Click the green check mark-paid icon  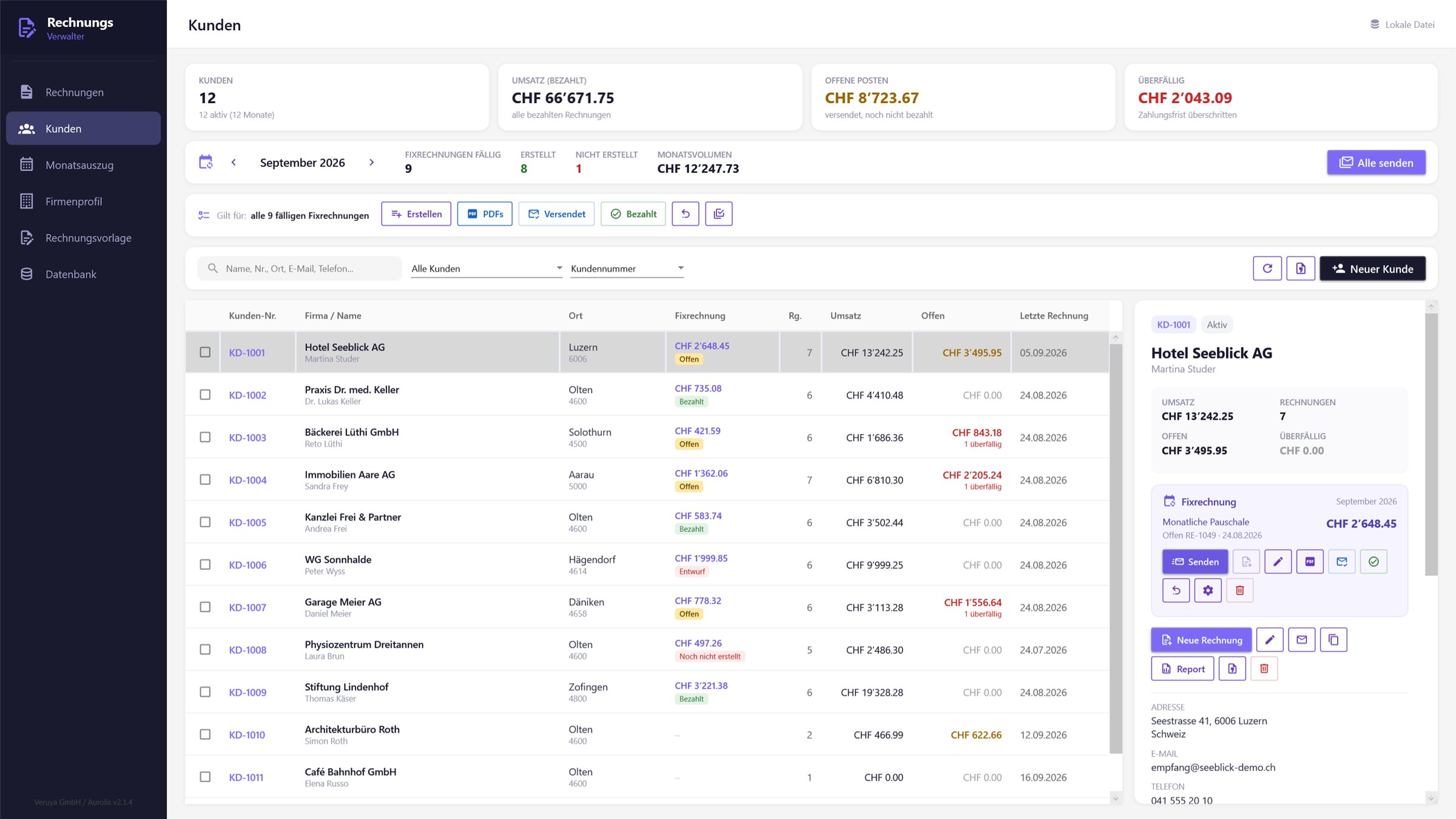click(1373, 562)
